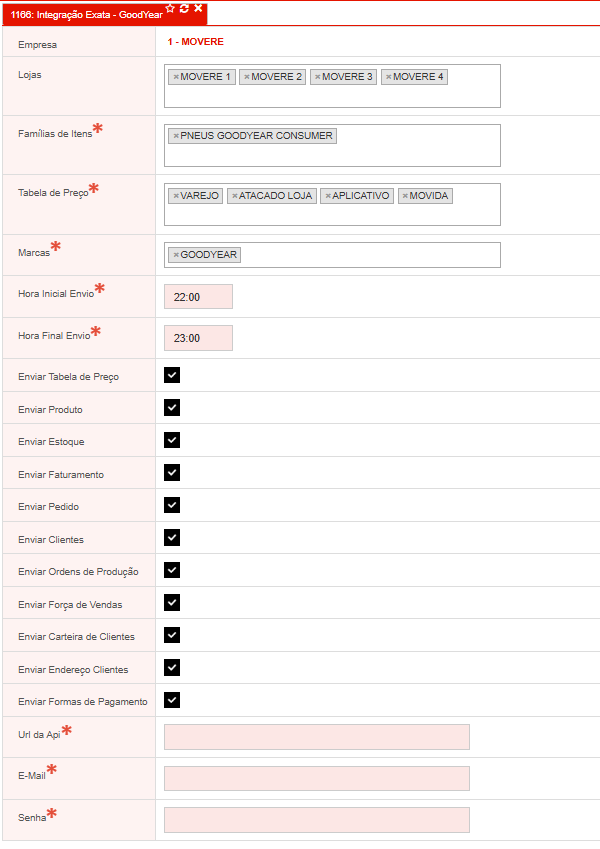Click the Hora Inicial Envio time field
This screenshot has width=600, height=849.
[198, 297]
